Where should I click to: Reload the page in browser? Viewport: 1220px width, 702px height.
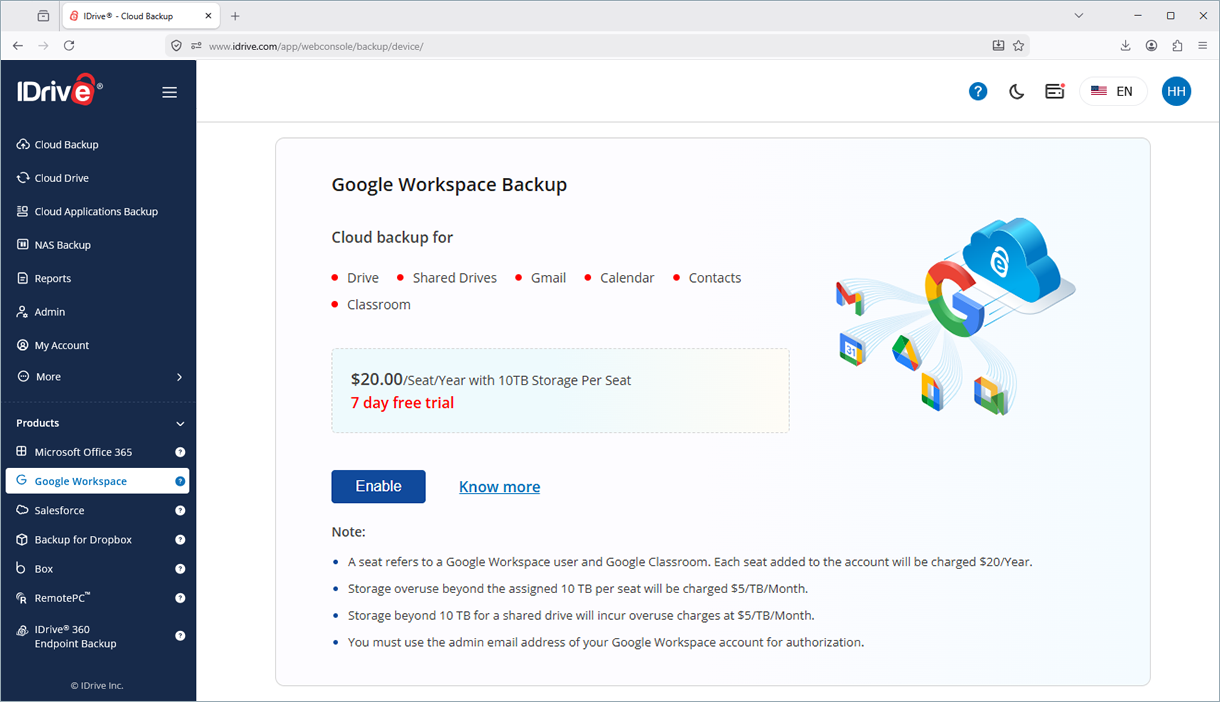pos(69,46)
